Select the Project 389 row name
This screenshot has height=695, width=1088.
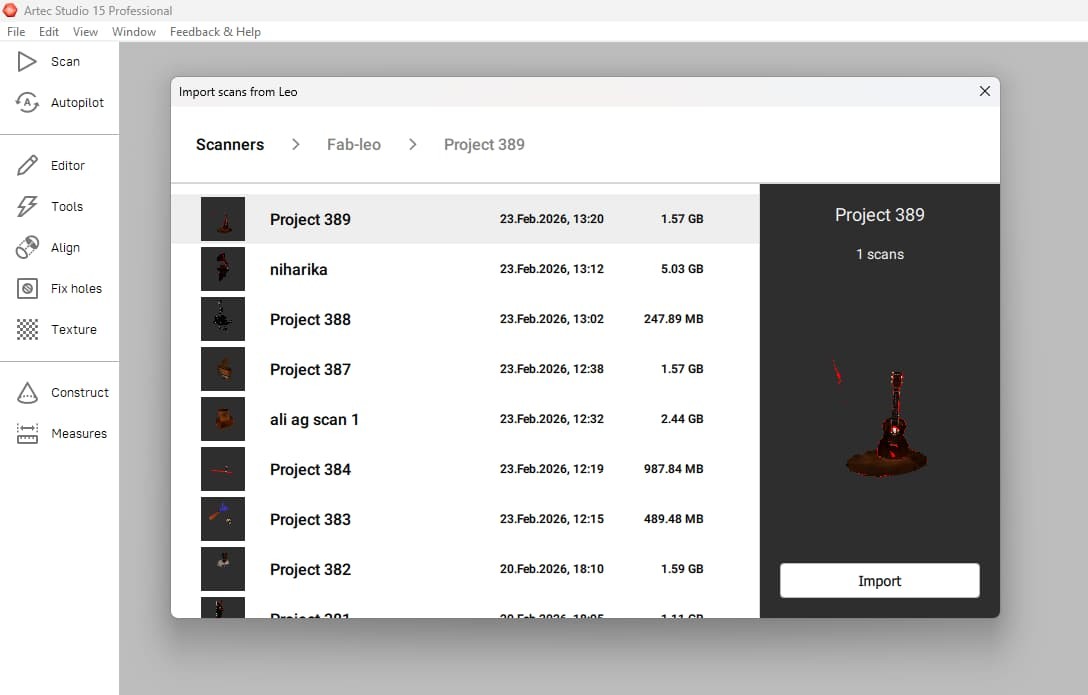tap(310, 219)
